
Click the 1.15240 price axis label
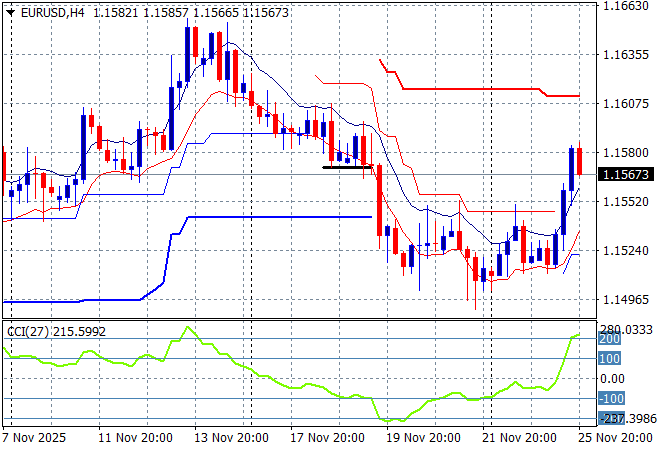(628, 251)
